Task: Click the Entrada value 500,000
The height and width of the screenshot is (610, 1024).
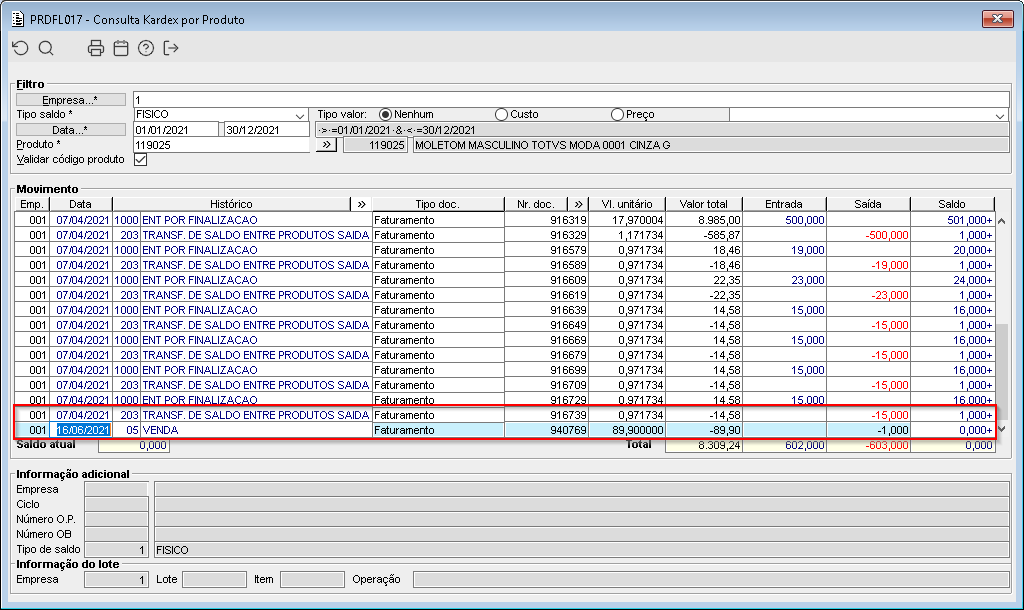Action: point(805,220)
